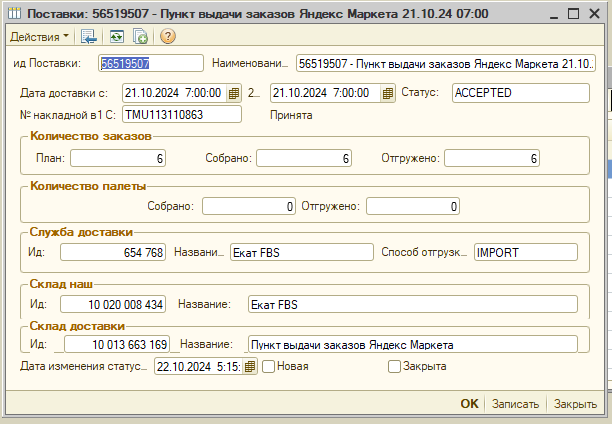Click the Служба доставки group heading
612x424 pixels.
[81, 232]
